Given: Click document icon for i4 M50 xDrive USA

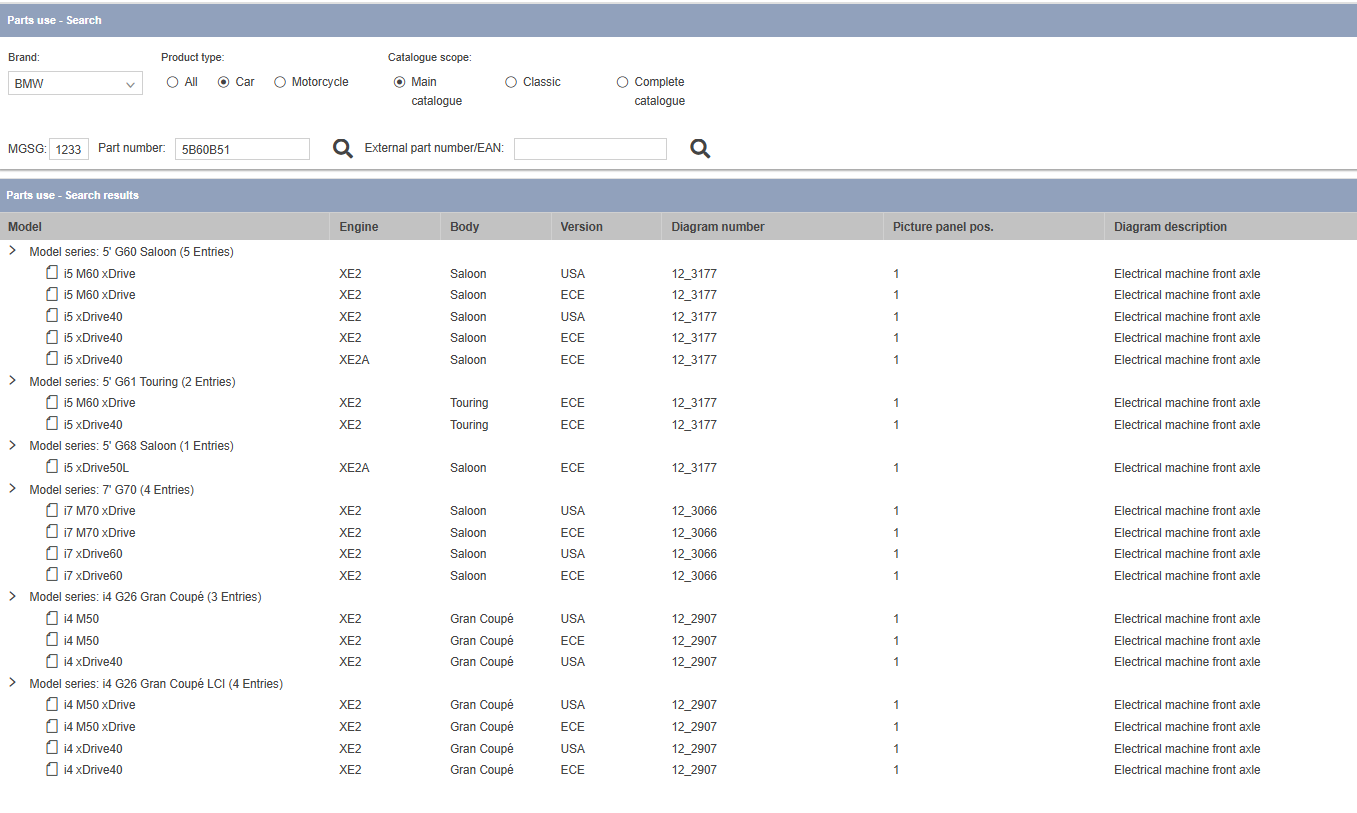Looking at the screenshot, I should 52,704.
